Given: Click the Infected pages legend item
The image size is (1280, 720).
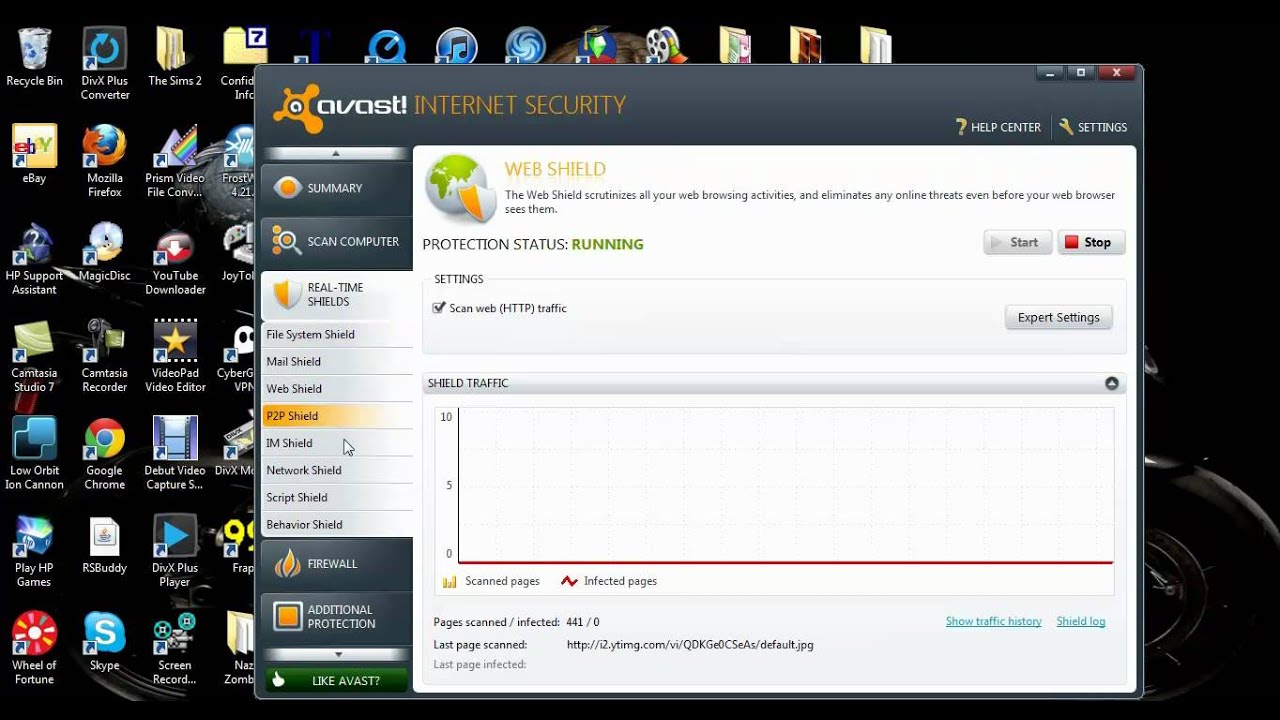Looking at the screenshot, I should pos(609,581).
